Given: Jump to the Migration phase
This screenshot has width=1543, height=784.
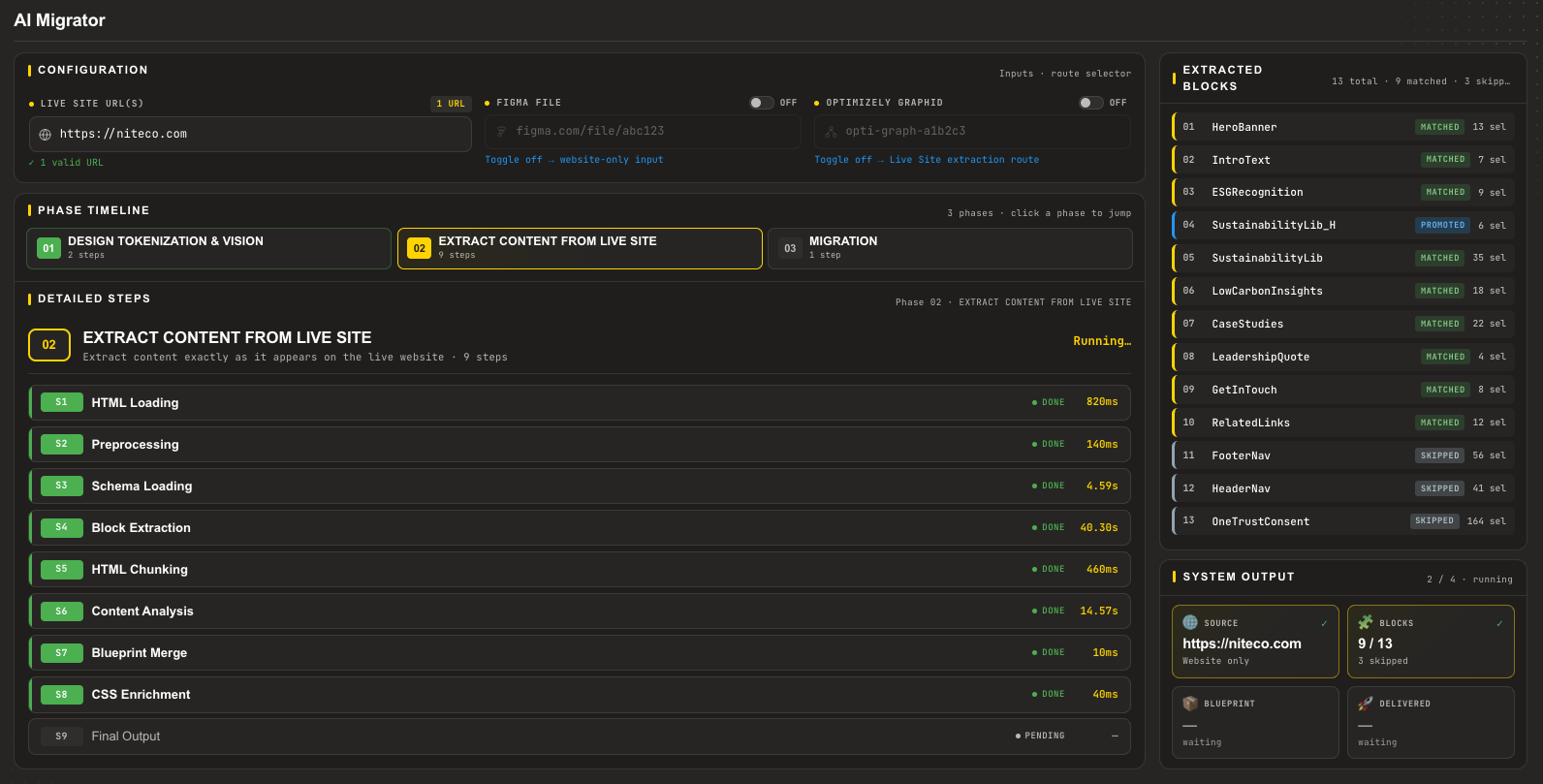Looking at the screenshot, I should 950,248.
